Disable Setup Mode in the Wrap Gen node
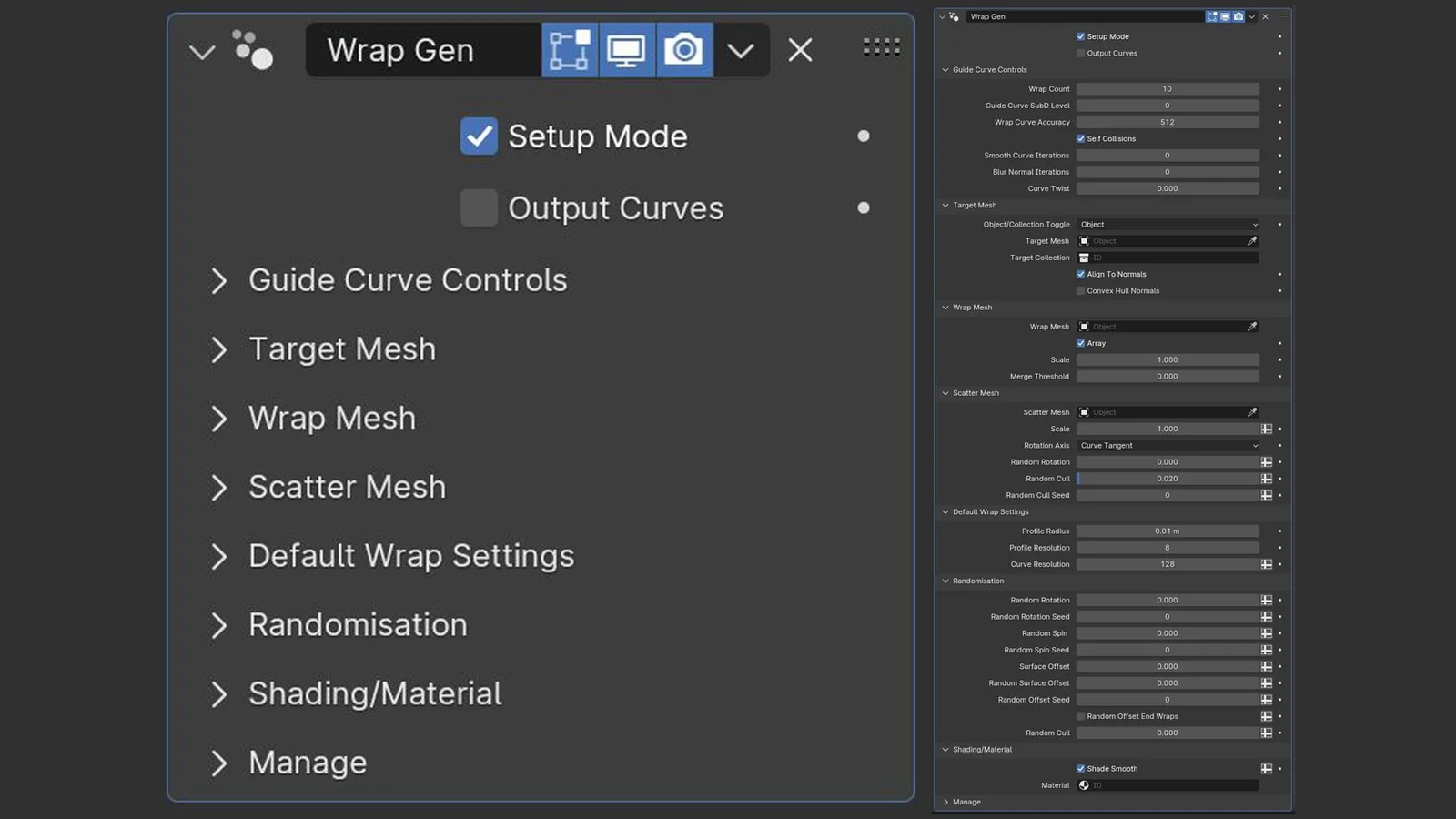Screen dimensions: 1456x819 478,136
